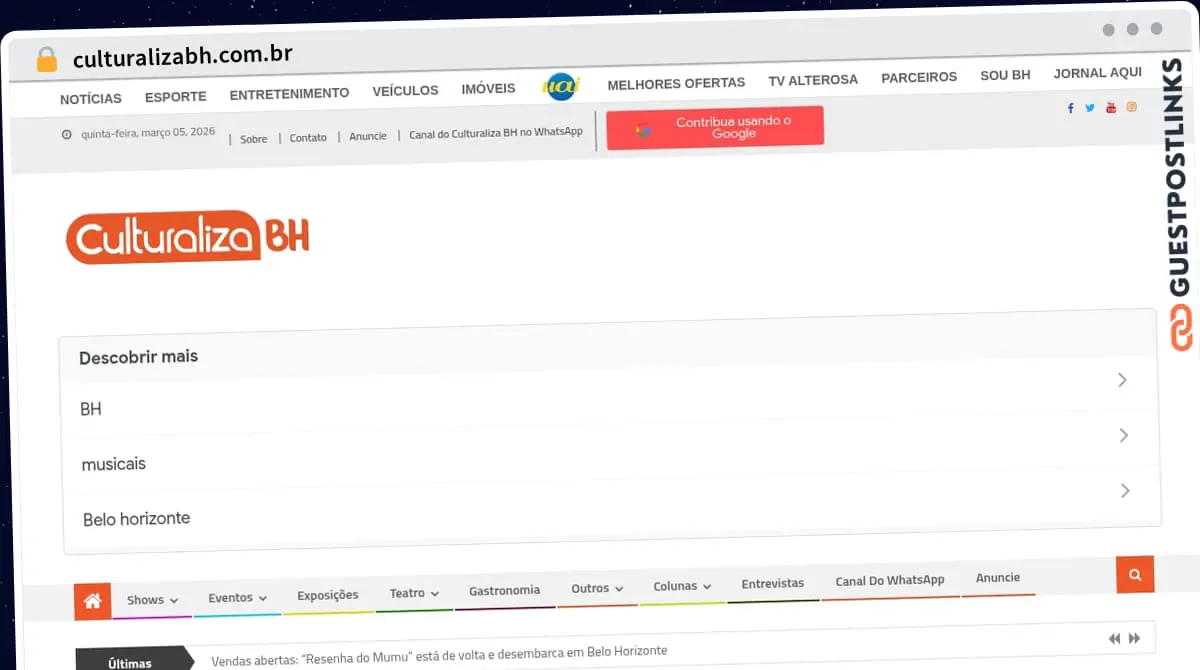Open the chevron in the BH row
The width and height of the screenshot is (1200, 670).
(1123, 380)
